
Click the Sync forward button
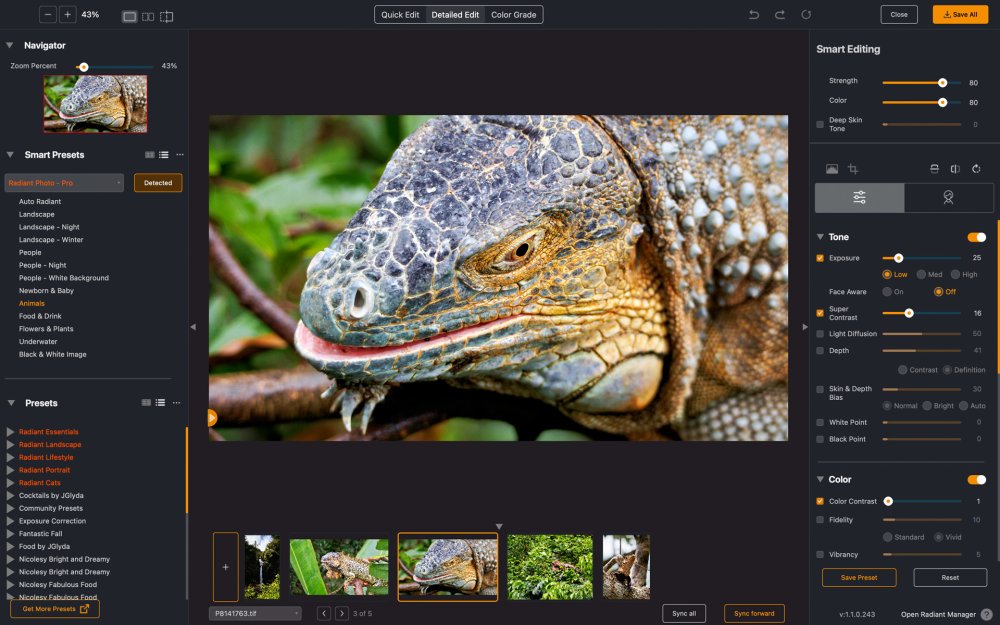tap(754, 614)
